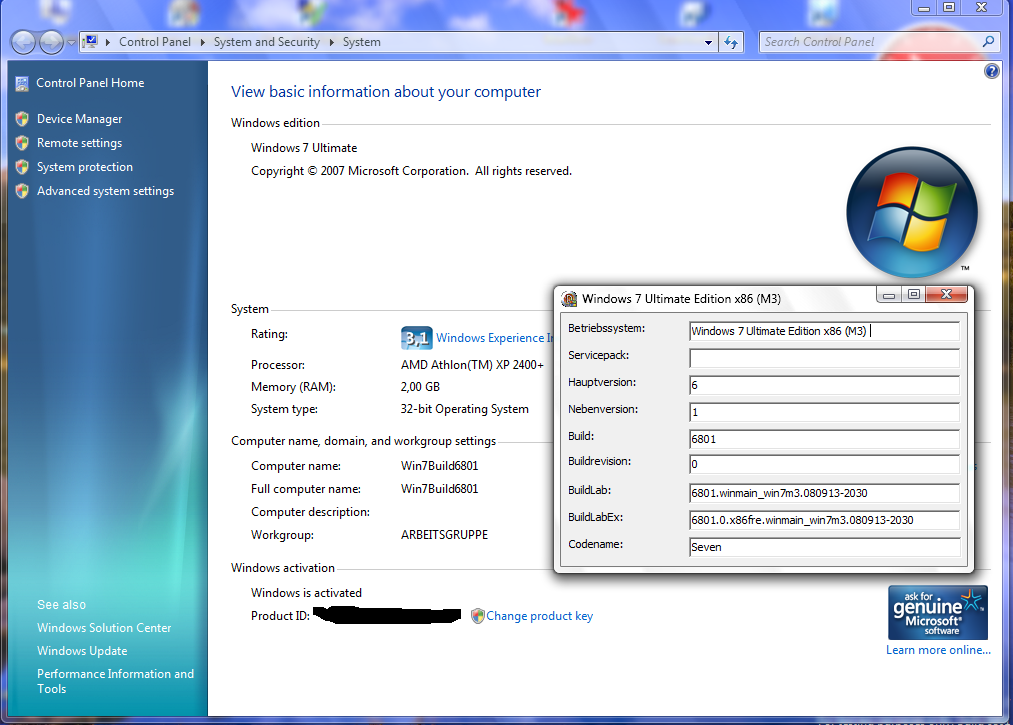Click the shield icon beside Remote settings
Viewport: 1013px width, 725px height.
[x=22, y=143]
